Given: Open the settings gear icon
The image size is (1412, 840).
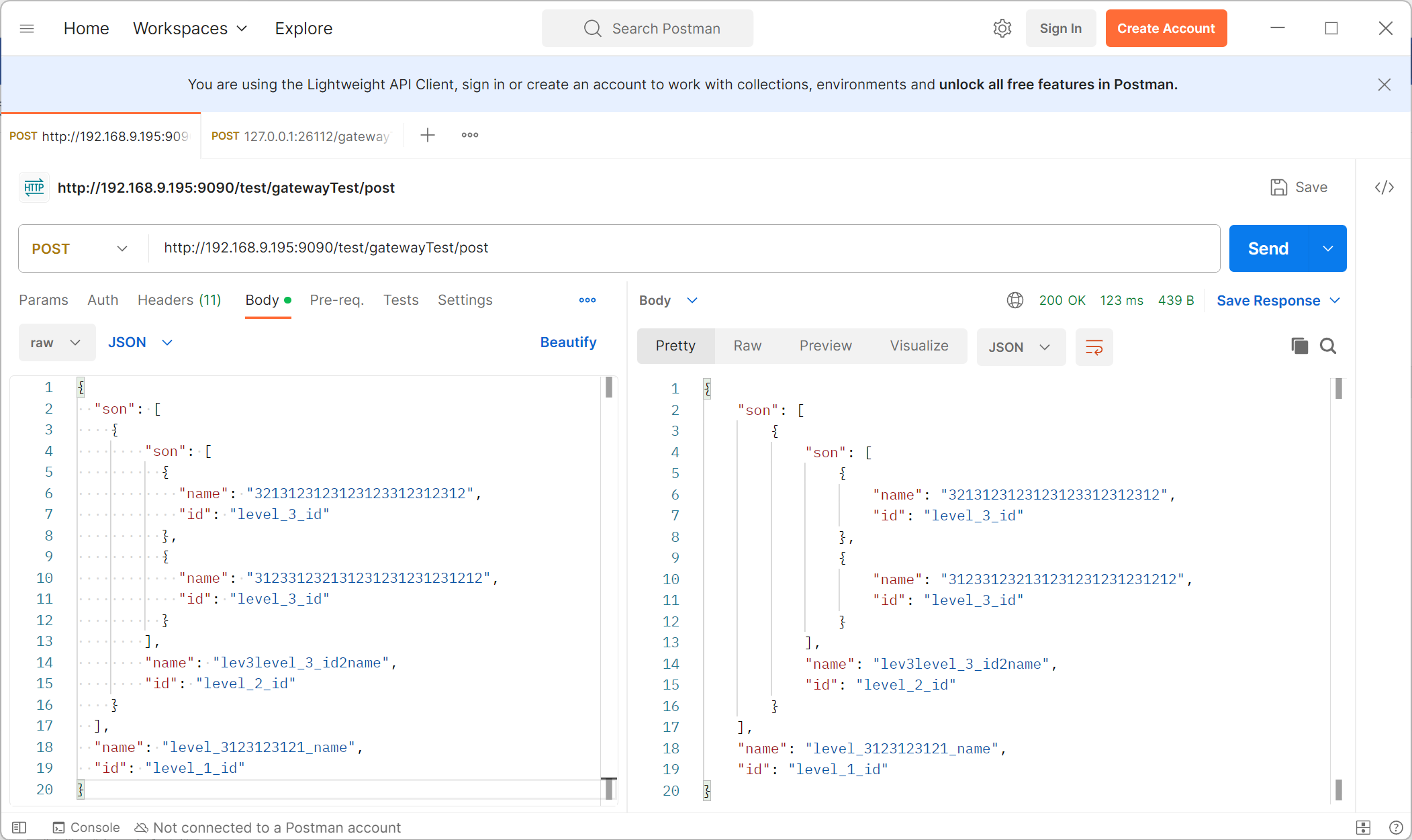Looking at the screenshot, I should point(1002,28).
